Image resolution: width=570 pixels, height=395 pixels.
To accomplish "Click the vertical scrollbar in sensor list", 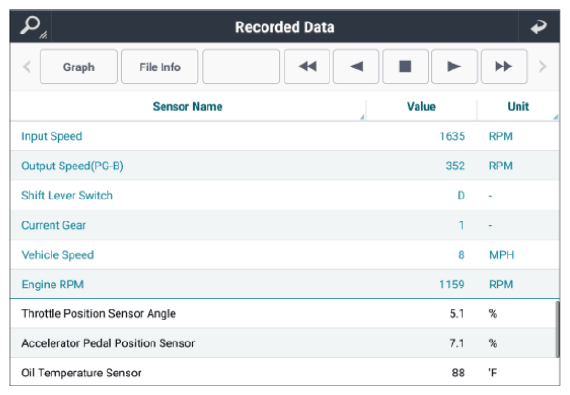I will click(x=557, y=329).
